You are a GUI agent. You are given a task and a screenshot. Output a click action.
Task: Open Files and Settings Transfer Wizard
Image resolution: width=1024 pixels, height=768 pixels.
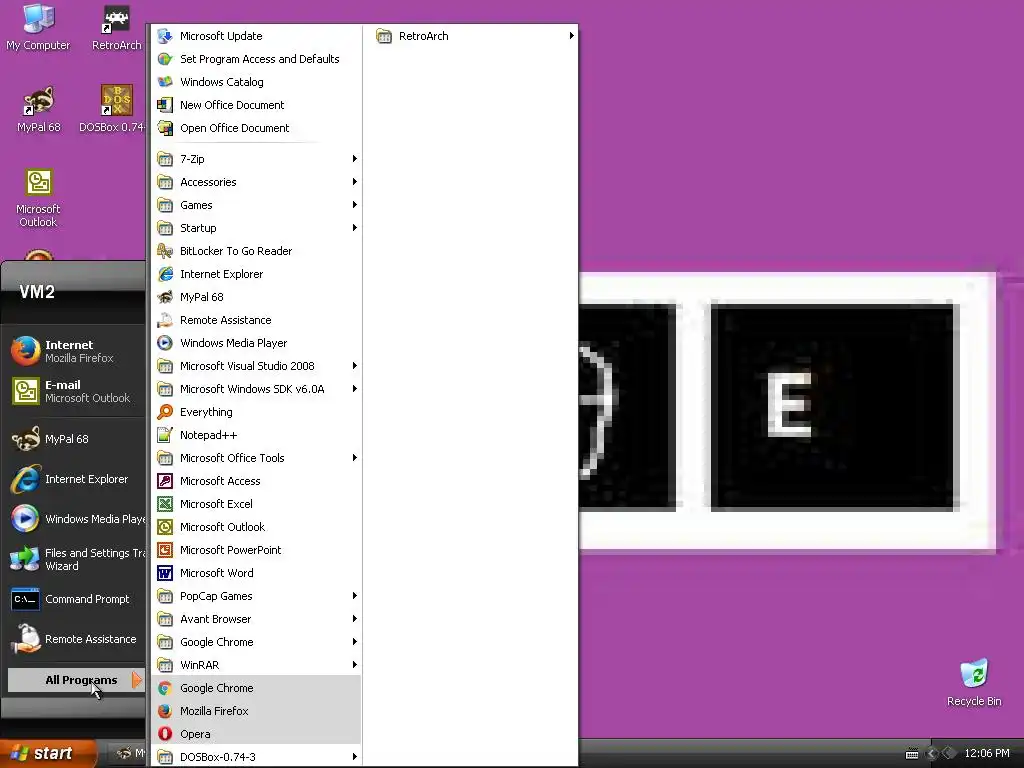(x=75, y=559)
